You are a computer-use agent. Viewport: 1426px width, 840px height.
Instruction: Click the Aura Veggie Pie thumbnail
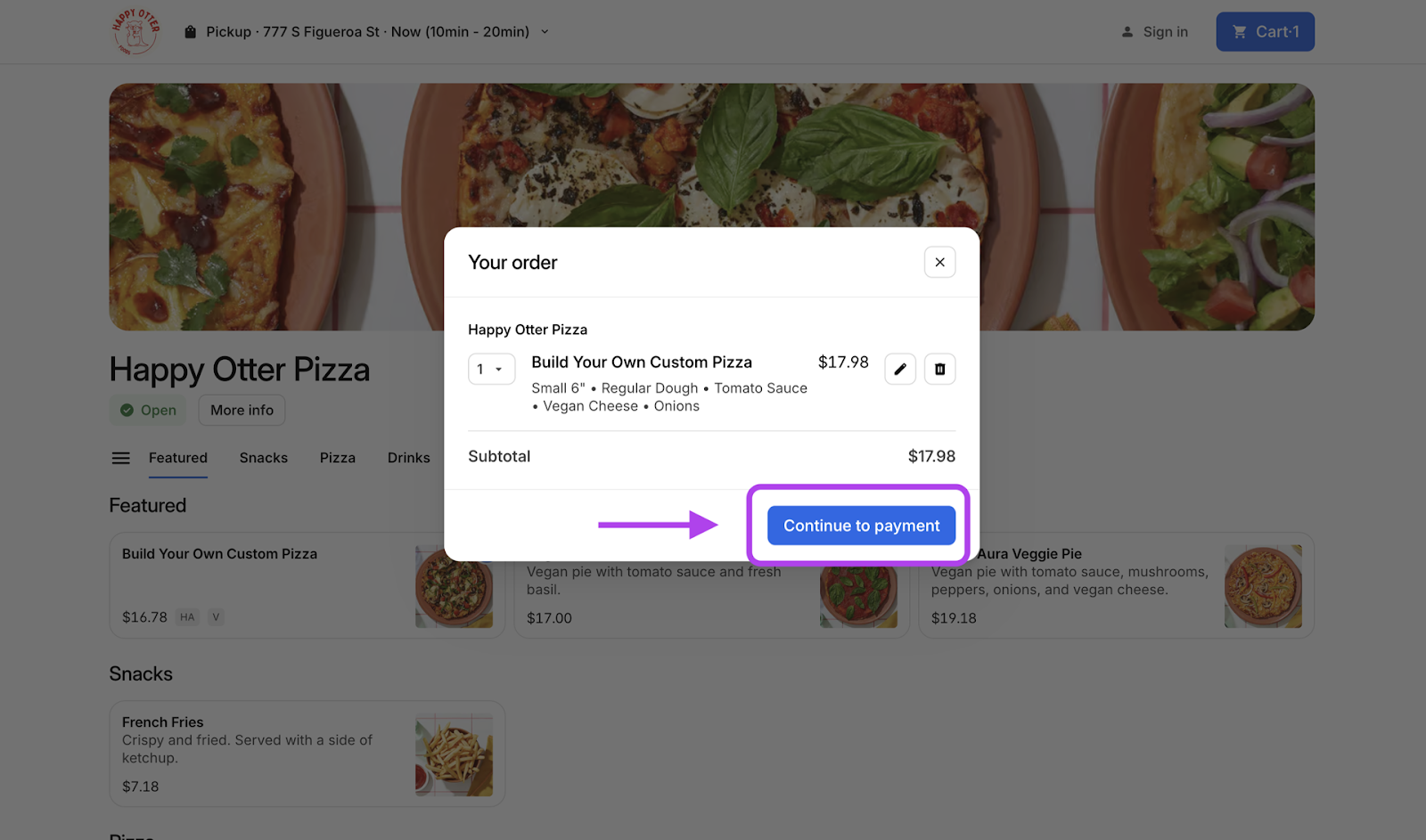point(1262,586)
